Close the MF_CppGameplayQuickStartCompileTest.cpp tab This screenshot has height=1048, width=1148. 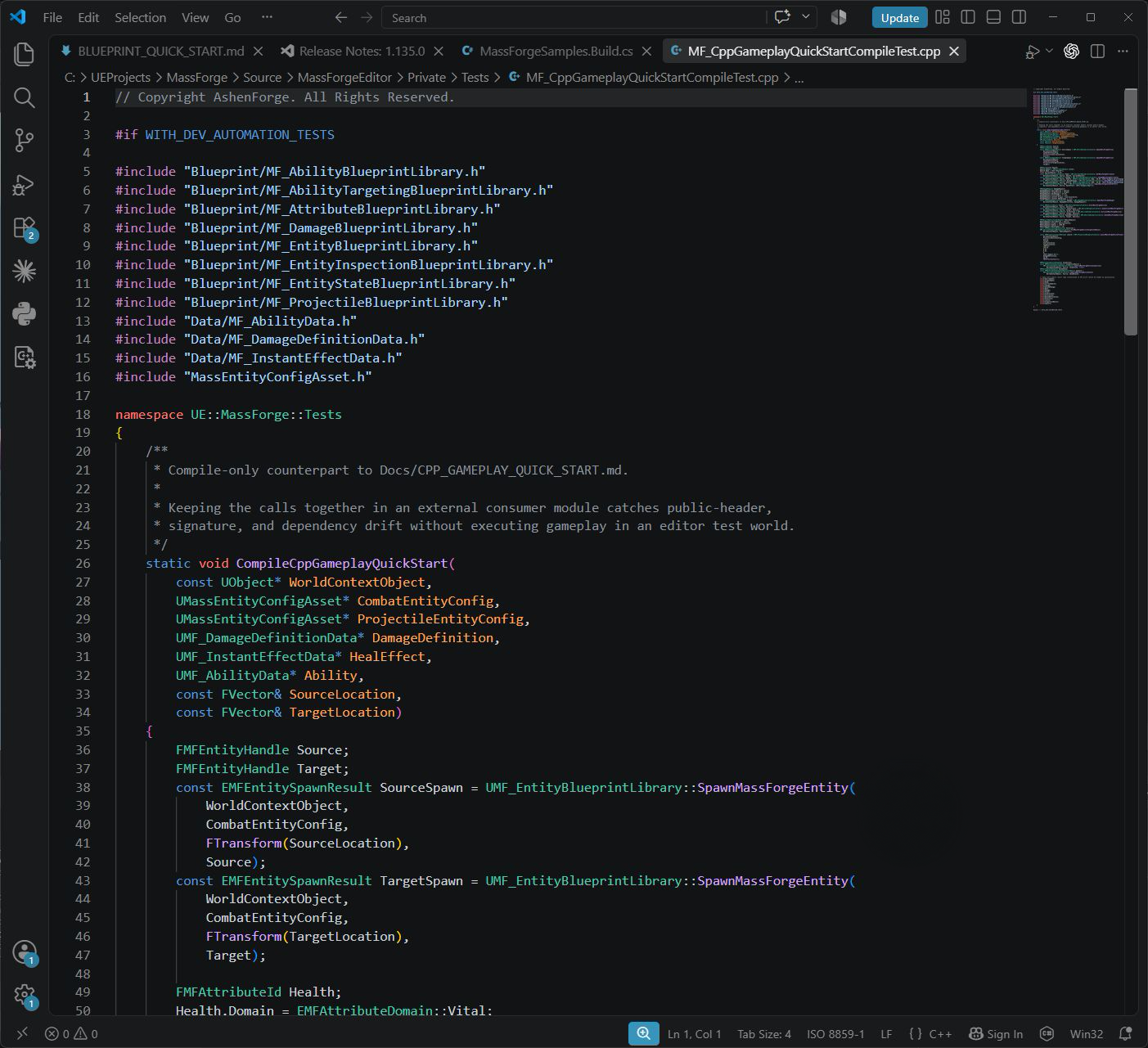954,51
